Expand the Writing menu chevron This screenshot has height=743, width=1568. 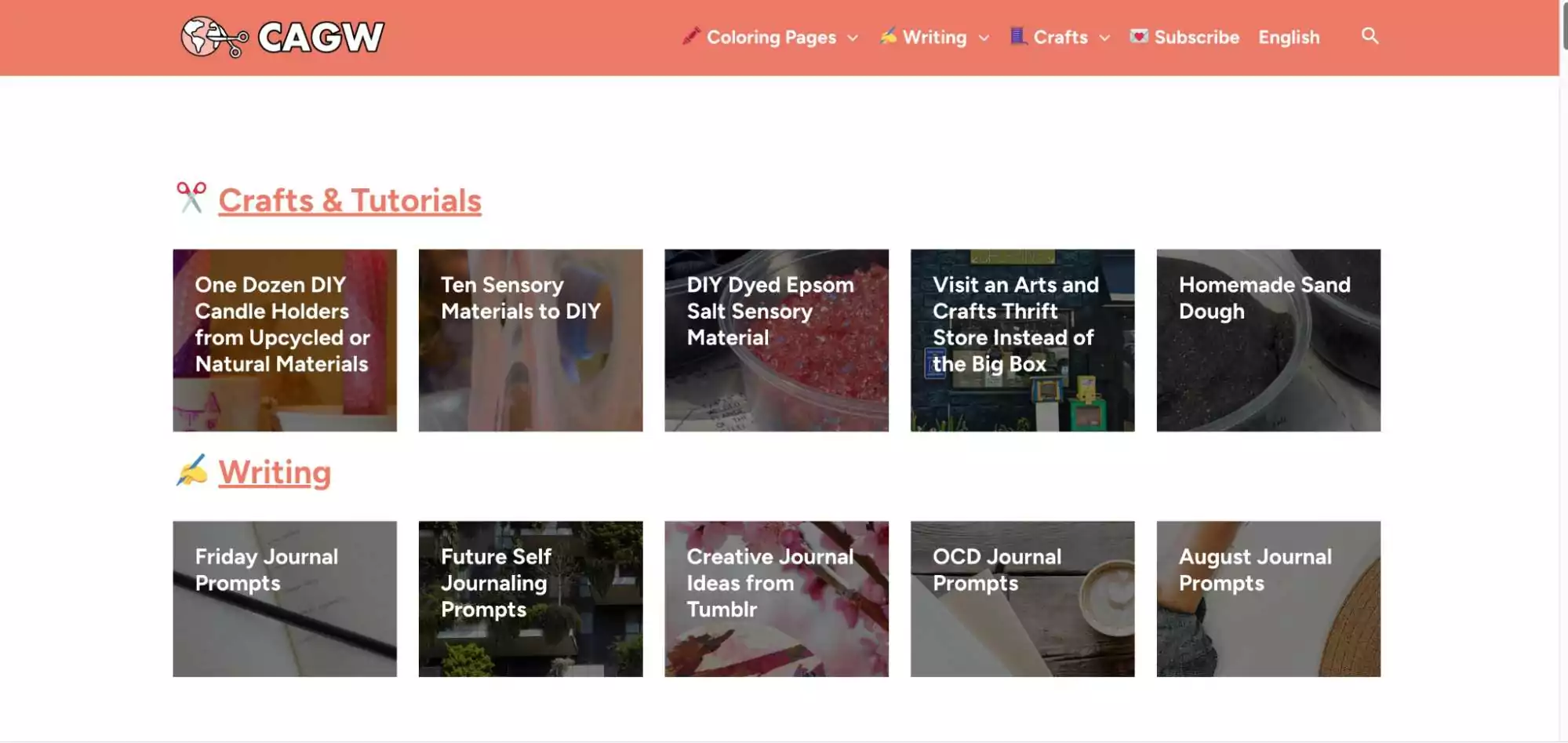[x=984, y=38]
